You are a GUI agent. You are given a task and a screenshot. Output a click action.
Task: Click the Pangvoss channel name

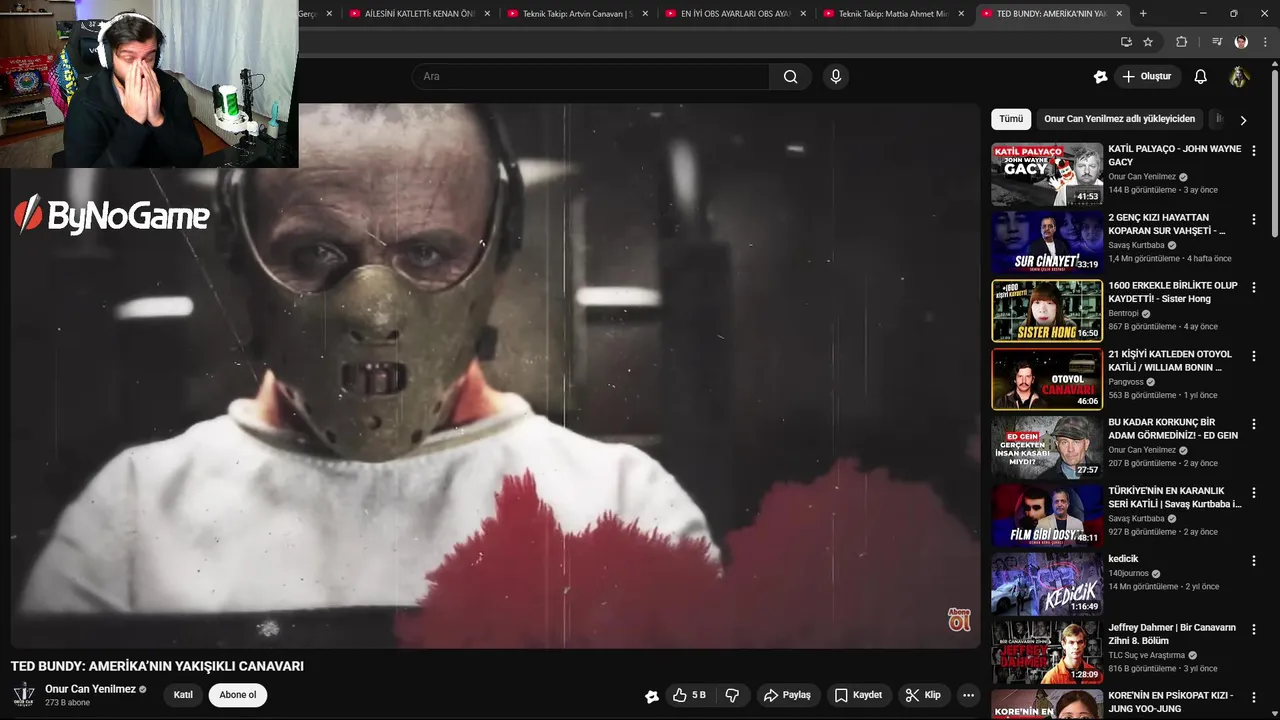[1126, 382]
